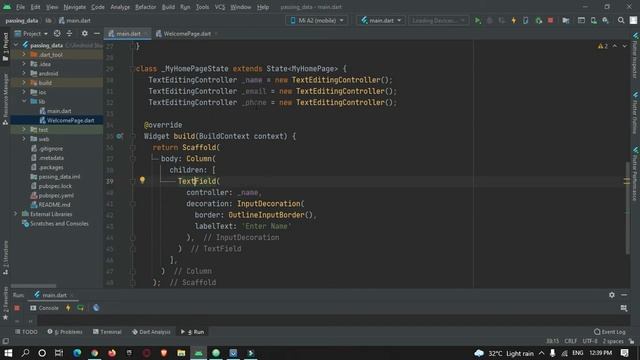Collapse the lib folder
Screen dimensions: 640x360
pos(24,101)
